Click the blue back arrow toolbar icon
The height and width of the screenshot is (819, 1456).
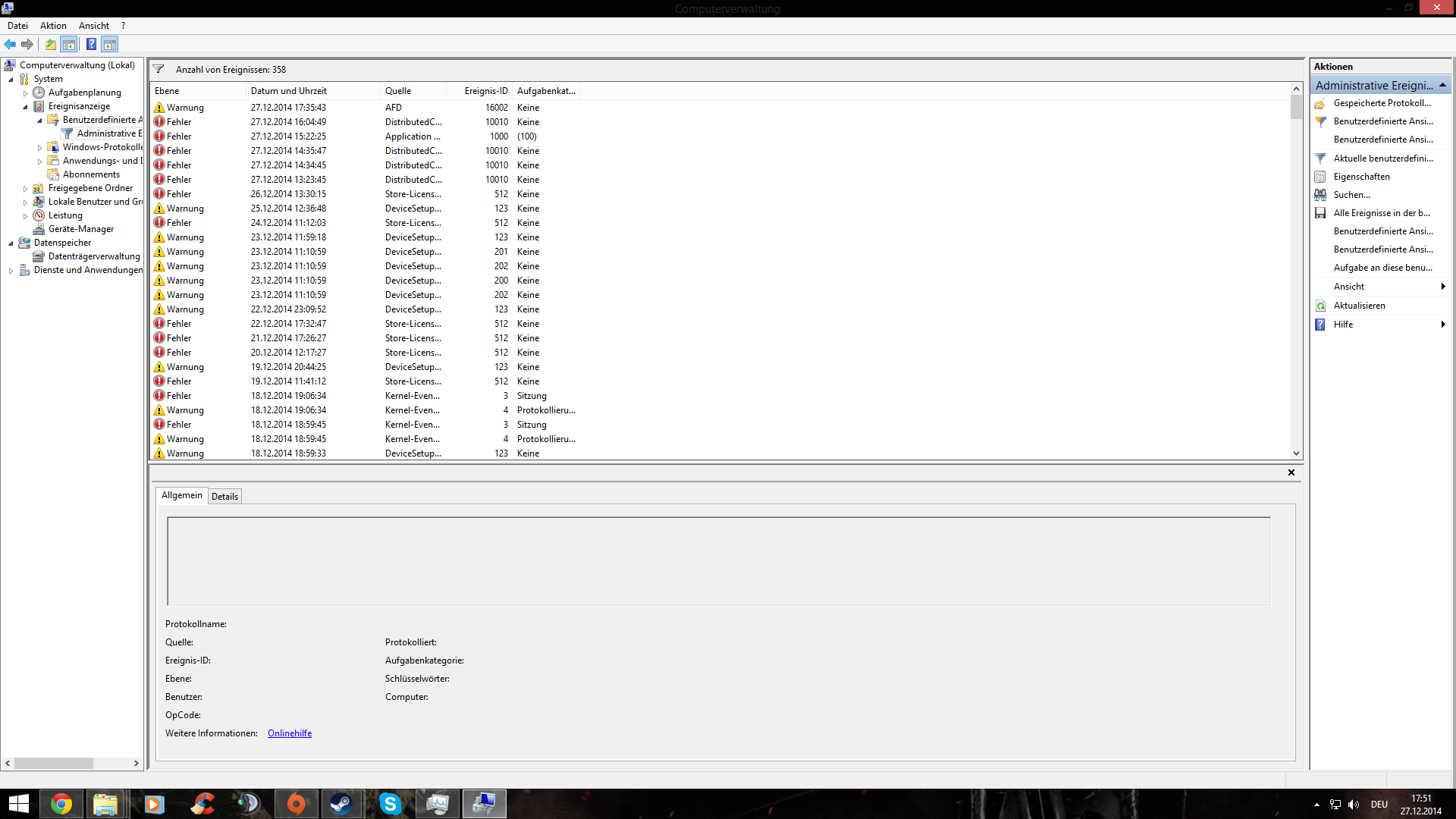coord(10,44)
